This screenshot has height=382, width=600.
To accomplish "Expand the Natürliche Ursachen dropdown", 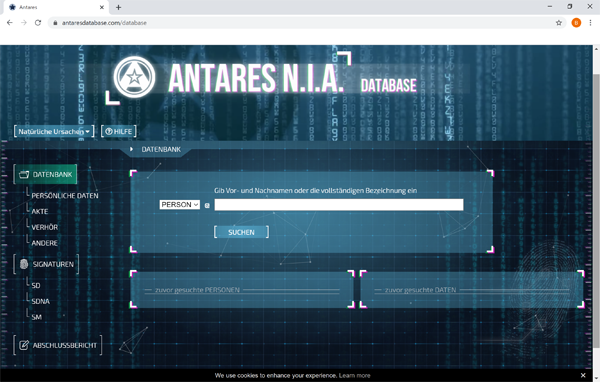I will [54, 131].
